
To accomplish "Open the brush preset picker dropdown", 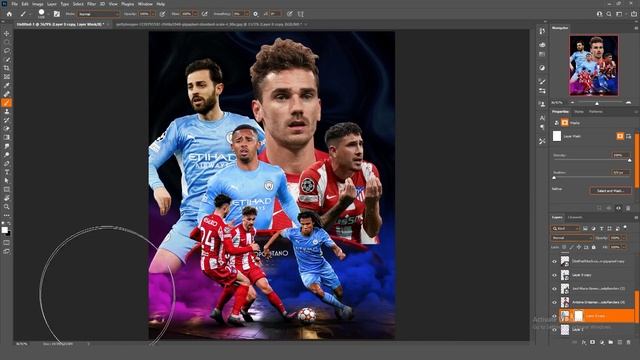I will click(48, 14).
